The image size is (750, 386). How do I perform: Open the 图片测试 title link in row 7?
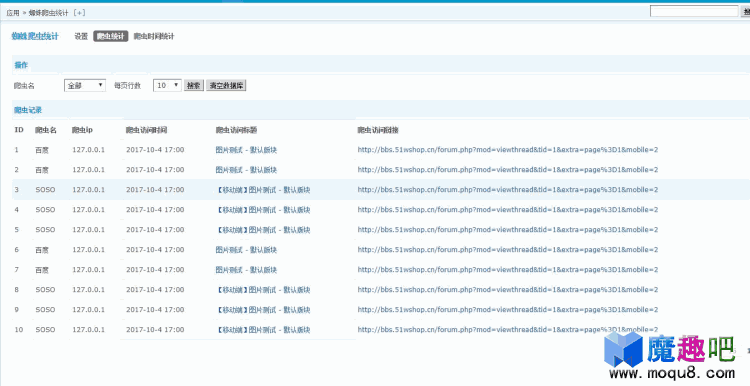click(x=246, y=270)
